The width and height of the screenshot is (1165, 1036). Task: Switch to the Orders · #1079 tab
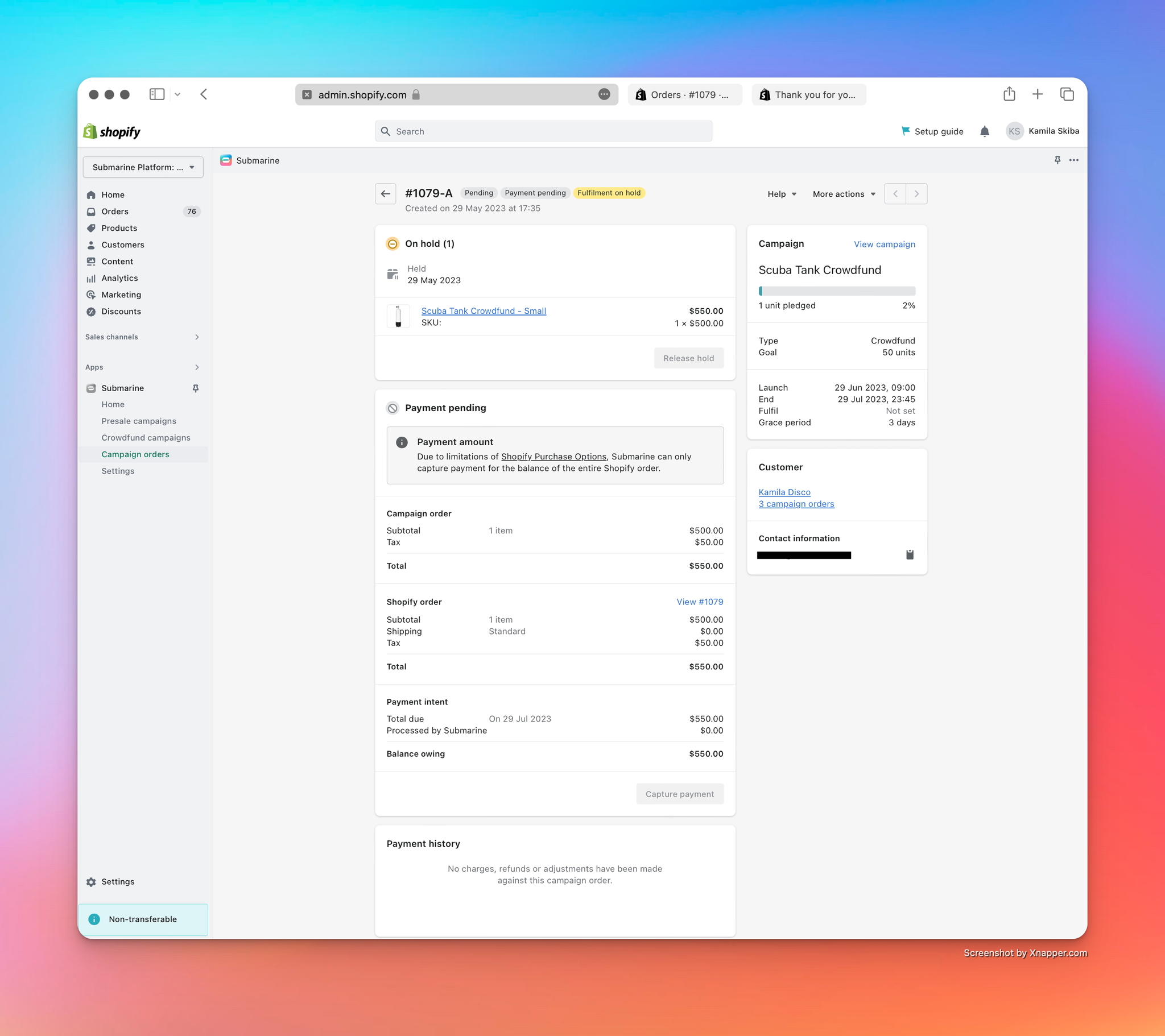coord(684,94)
